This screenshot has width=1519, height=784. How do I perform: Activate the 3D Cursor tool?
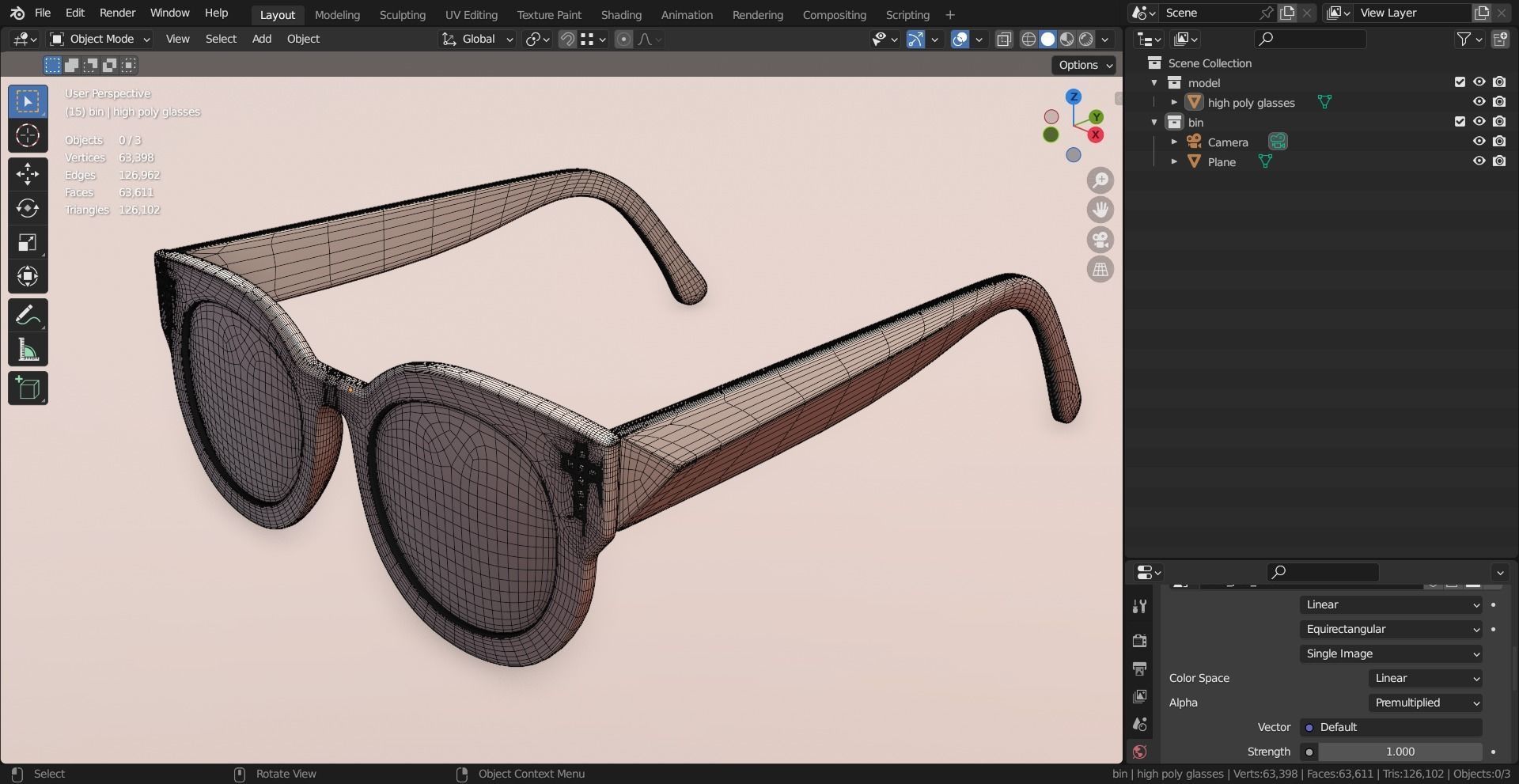click(x=28, y=135)
